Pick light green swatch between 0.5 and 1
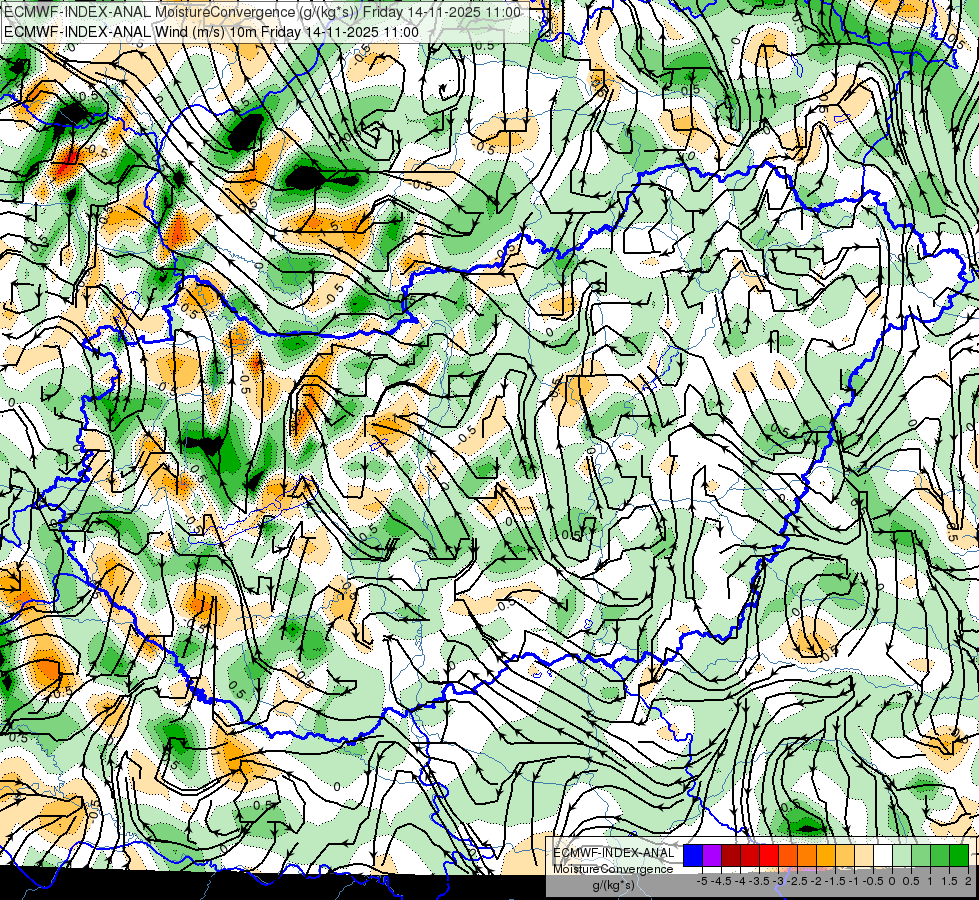This screenshot has width=979, height=900. point(921,855)
